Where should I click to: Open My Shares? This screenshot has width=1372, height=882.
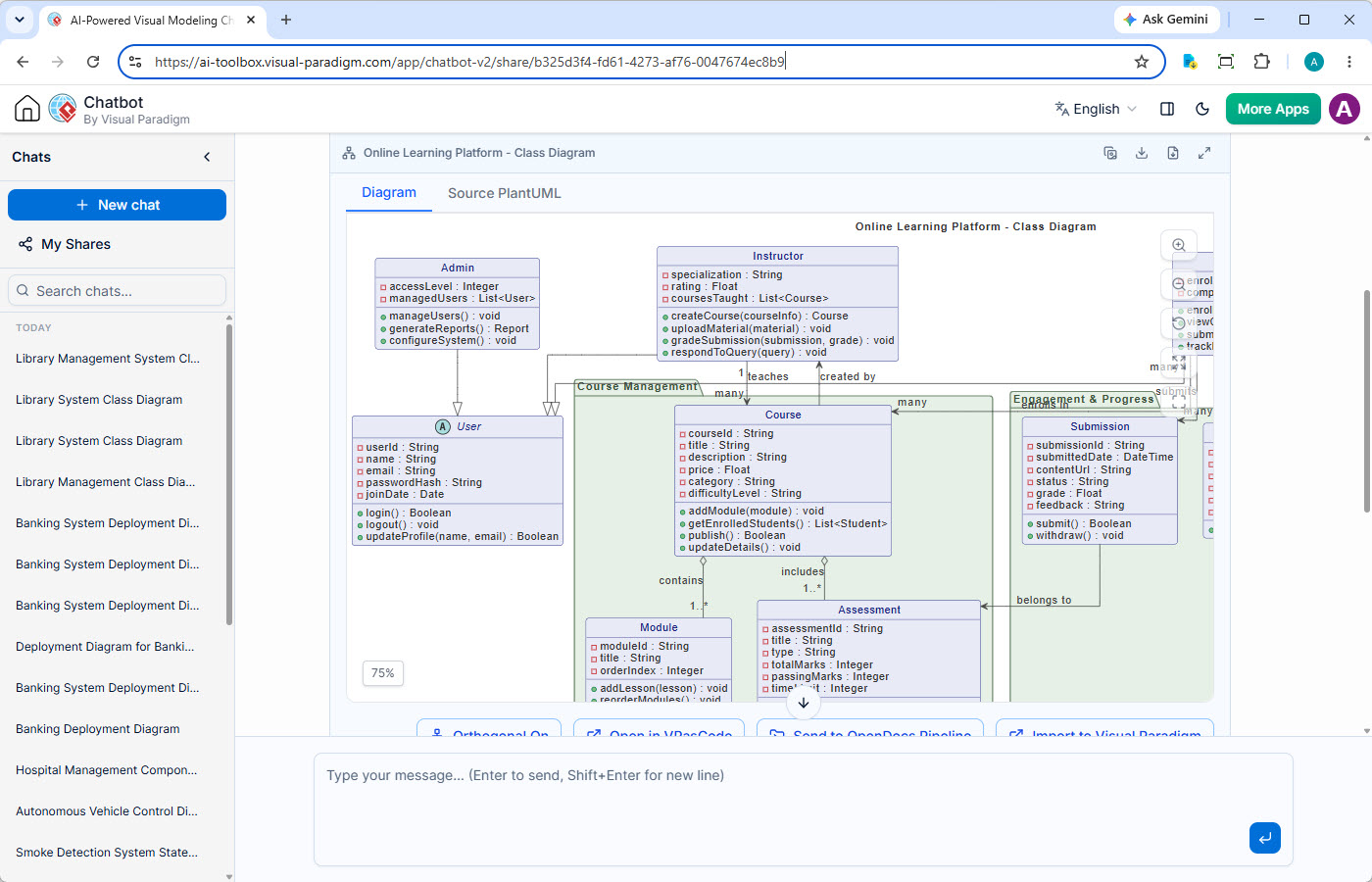tap(65, 244)
